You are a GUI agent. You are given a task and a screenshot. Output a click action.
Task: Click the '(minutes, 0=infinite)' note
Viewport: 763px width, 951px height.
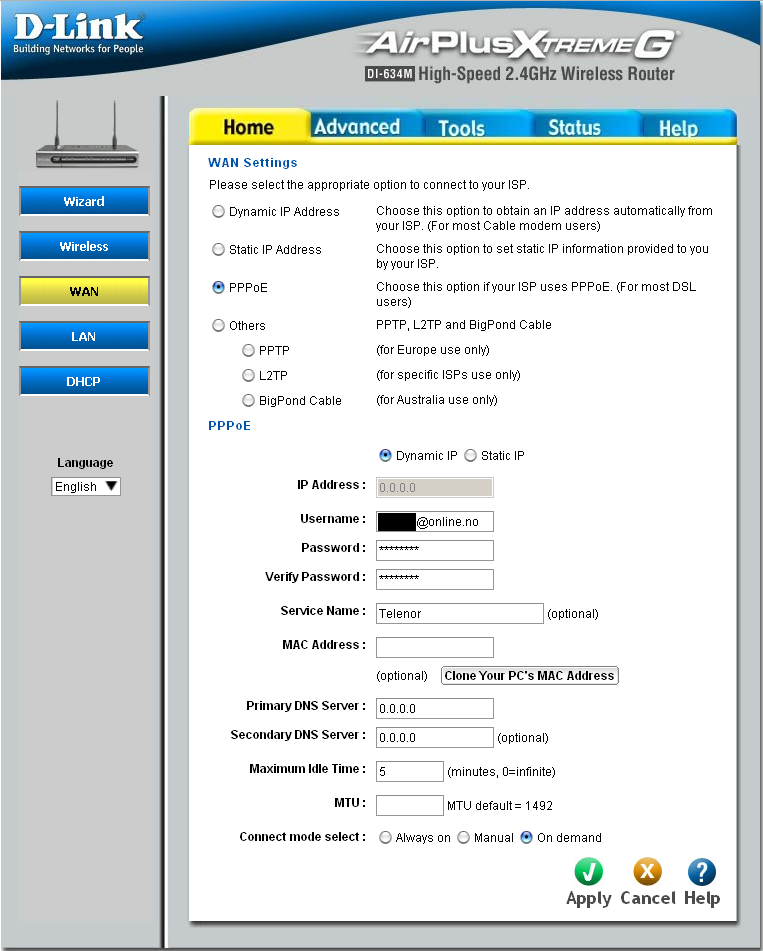pyautogui.click(x=502, y=772)
